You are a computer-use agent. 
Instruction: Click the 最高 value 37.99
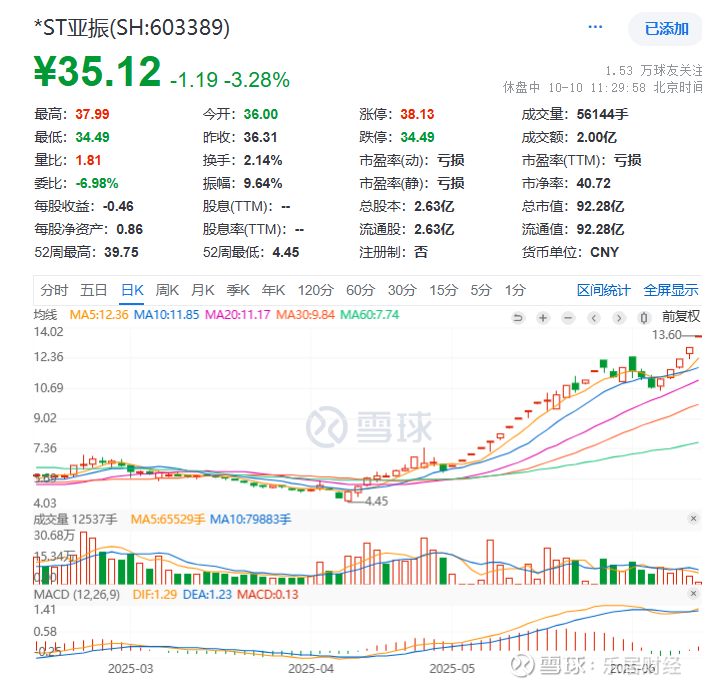tap(92, 114)
